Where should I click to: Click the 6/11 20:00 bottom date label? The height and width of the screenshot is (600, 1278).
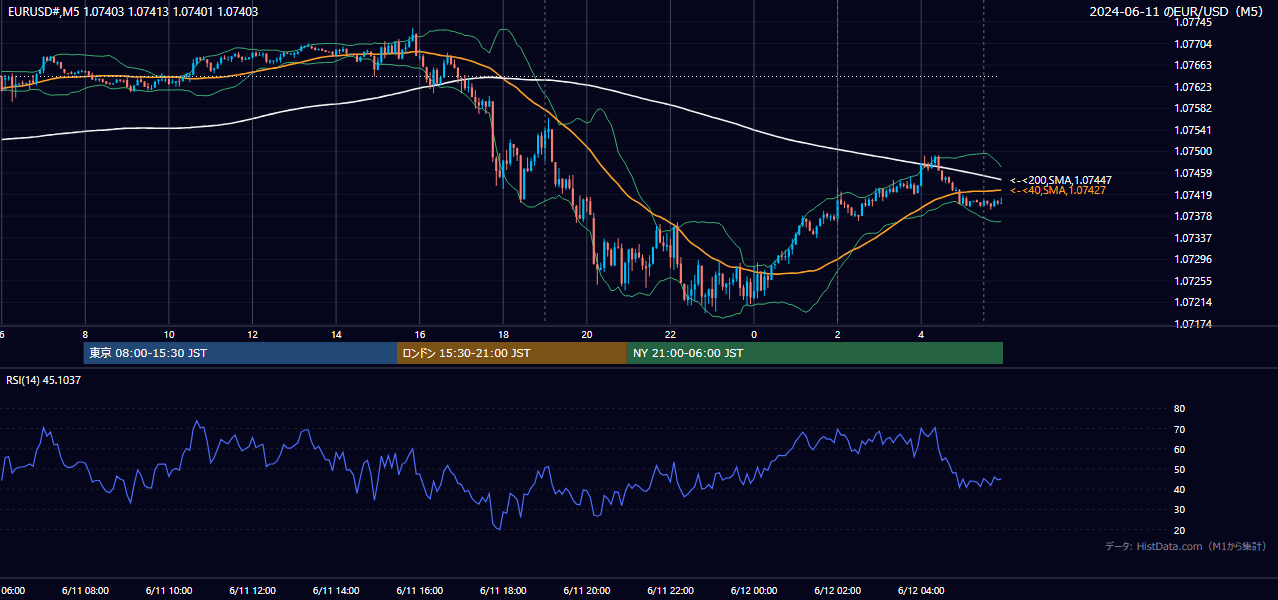coord(587,590)
